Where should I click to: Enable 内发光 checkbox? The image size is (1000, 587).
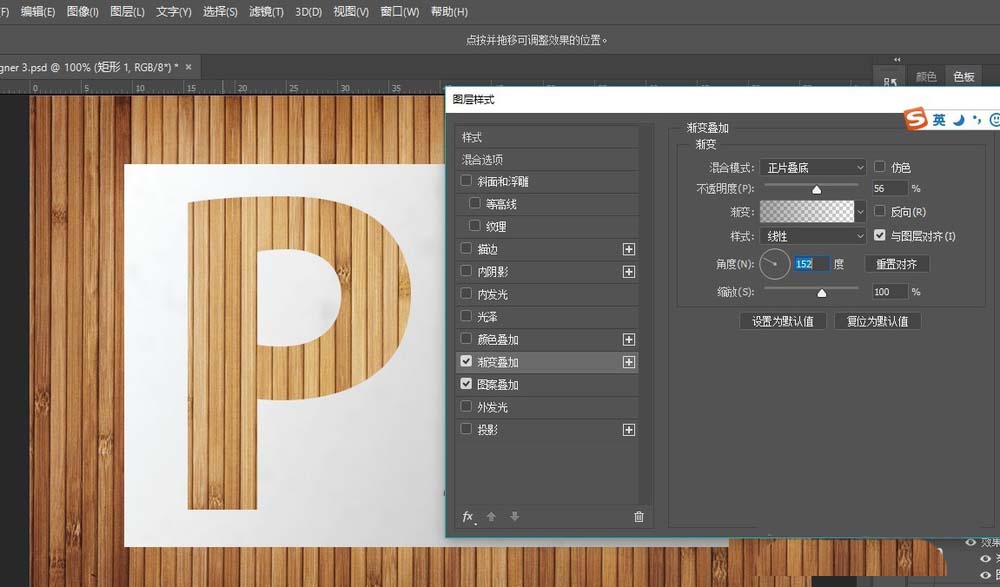coord(466,294)
